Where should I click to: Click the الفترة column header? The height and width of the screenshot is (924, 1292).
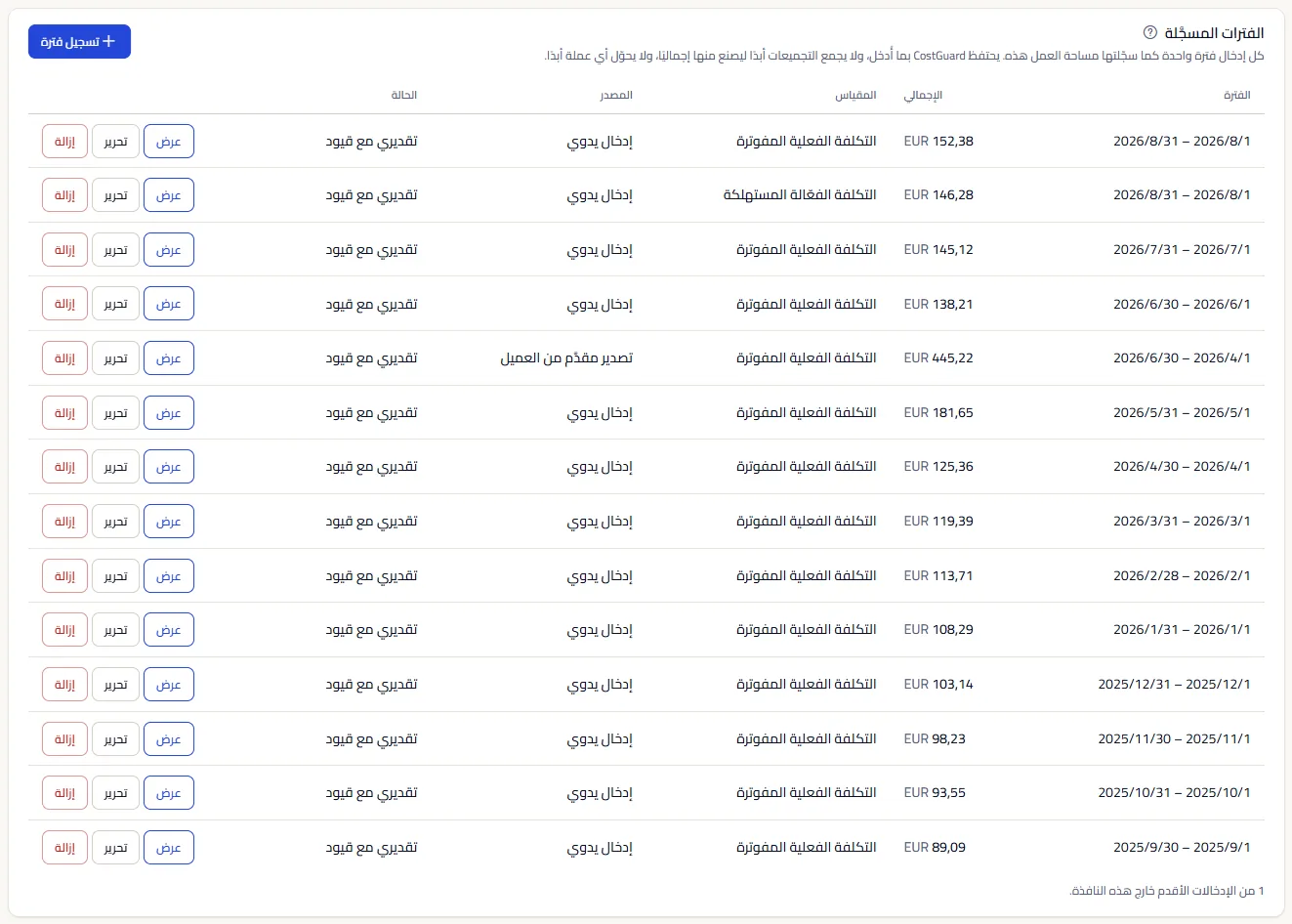(x=1236, y=95)
